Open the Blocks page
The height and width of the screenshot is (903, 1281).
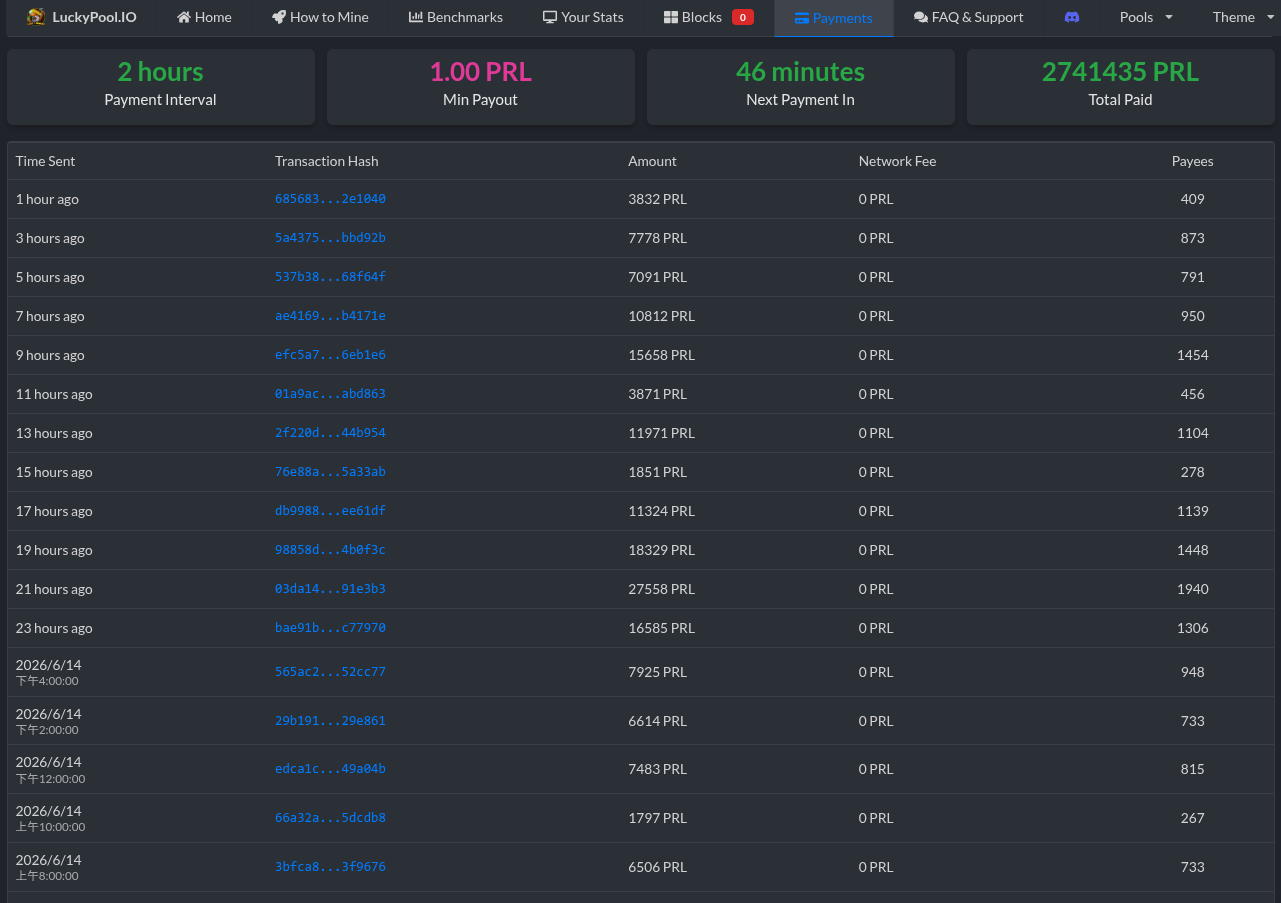point(709,17)
